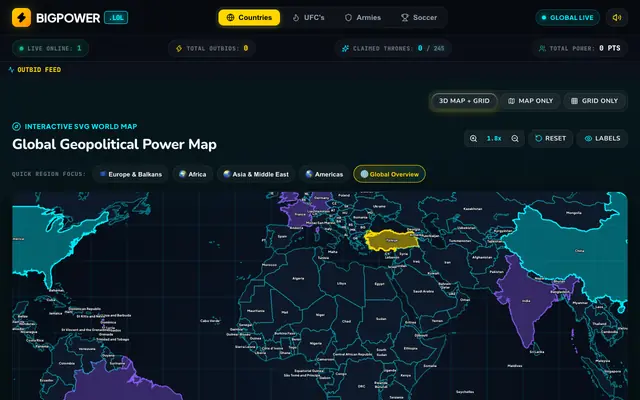Click the outbid feed pulse icon
Image resolution: width=640 pixels, height=400 pixels.
pos(11,70)
